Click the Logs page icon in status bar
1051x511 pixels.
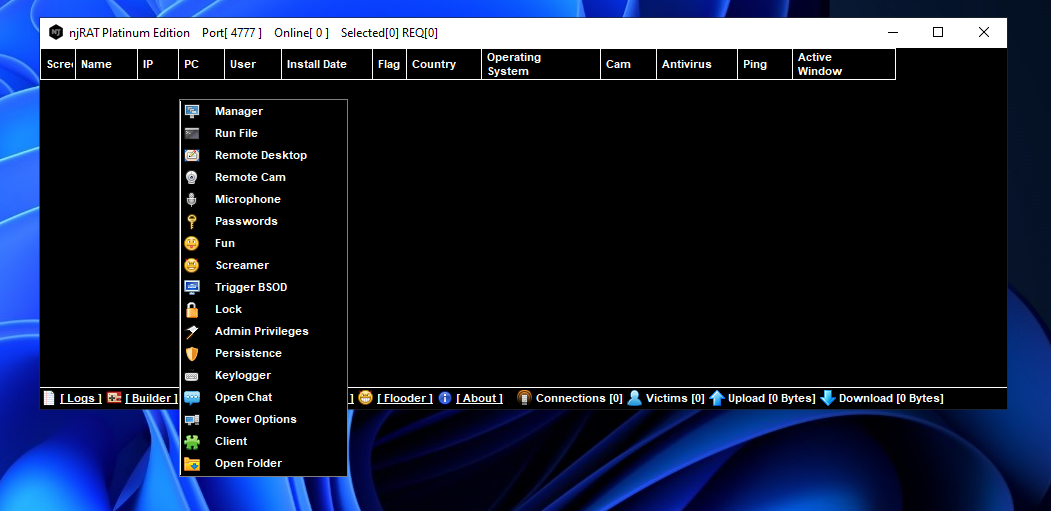coord(49,398)
